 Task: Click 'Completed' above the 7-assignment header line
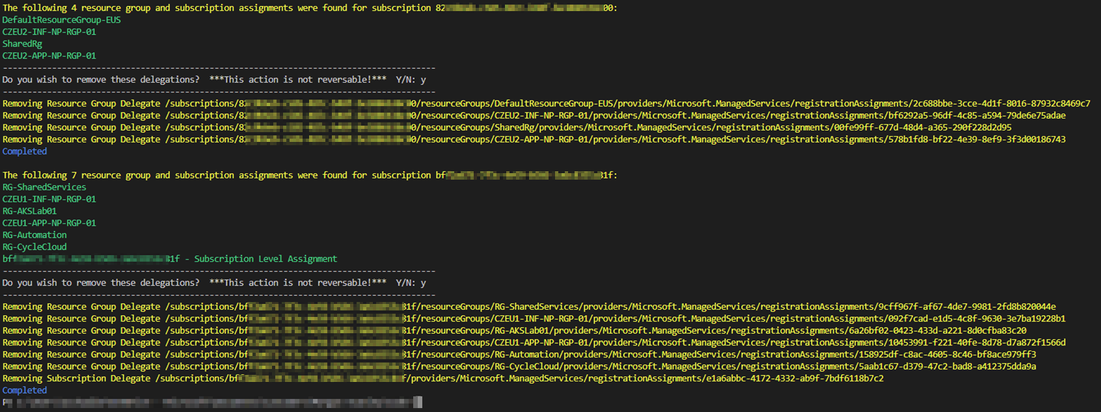(25, 151)
